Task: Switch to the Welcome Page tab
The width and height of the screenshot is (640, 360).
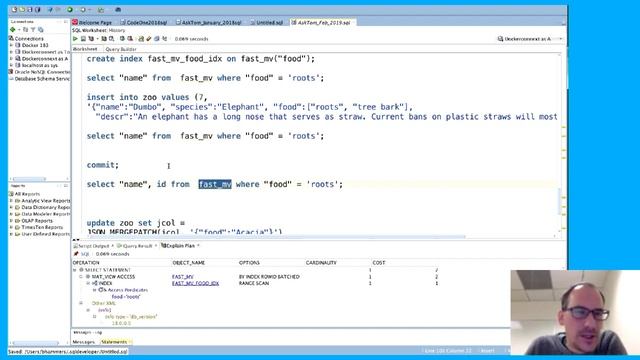Action: tap(92, 22)
